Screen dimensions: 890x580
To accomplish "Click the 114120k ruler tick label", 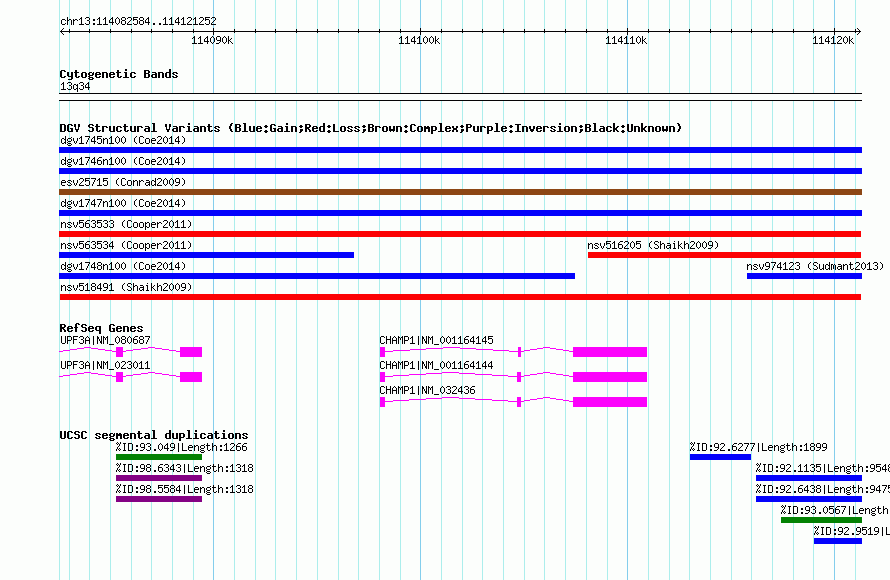I will click(833, 40).
